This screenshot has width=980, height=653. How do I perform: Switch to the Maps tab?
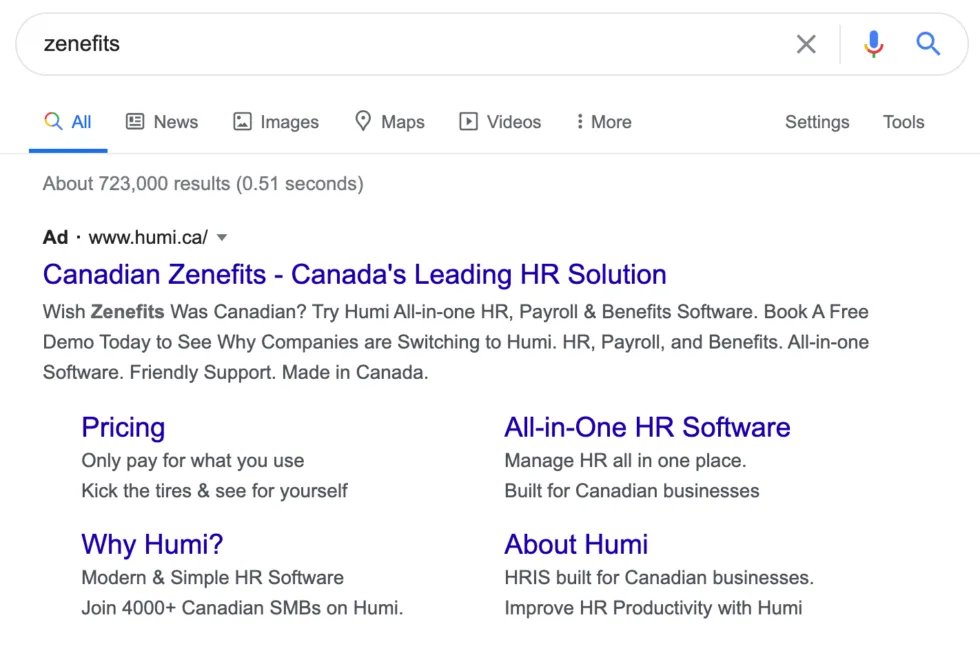coord(390,121)
